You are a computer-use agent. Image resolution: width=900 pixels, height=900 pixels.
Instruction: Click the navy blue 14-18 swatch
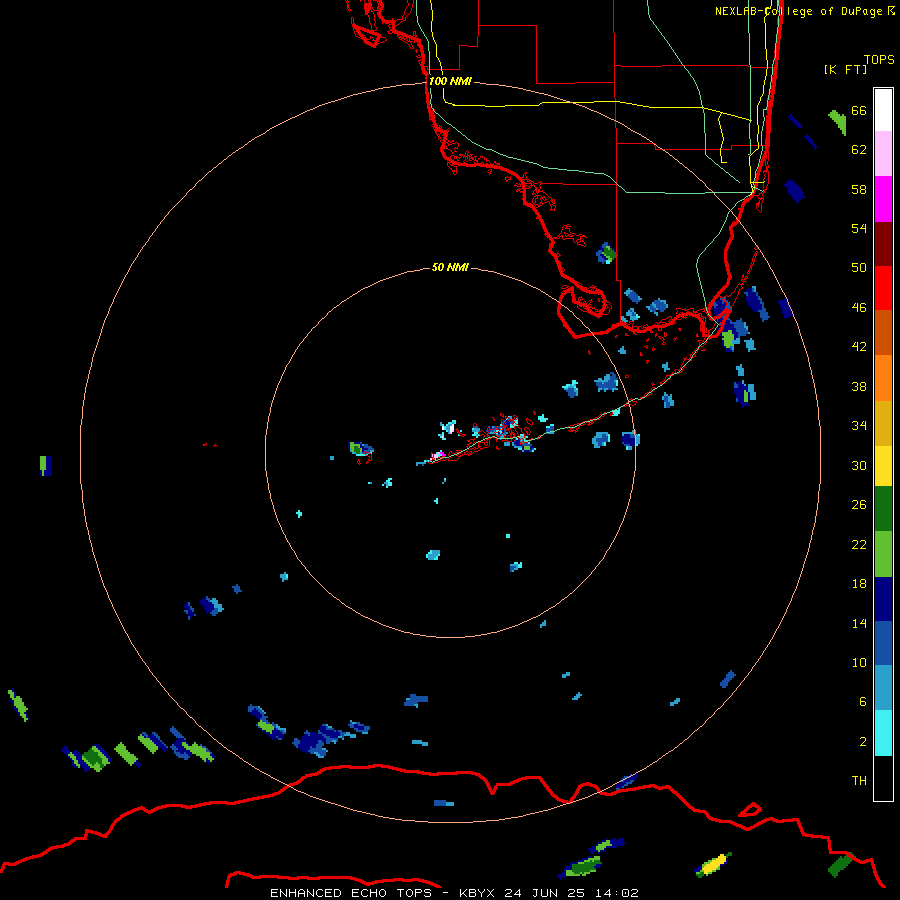click(883, 599)
